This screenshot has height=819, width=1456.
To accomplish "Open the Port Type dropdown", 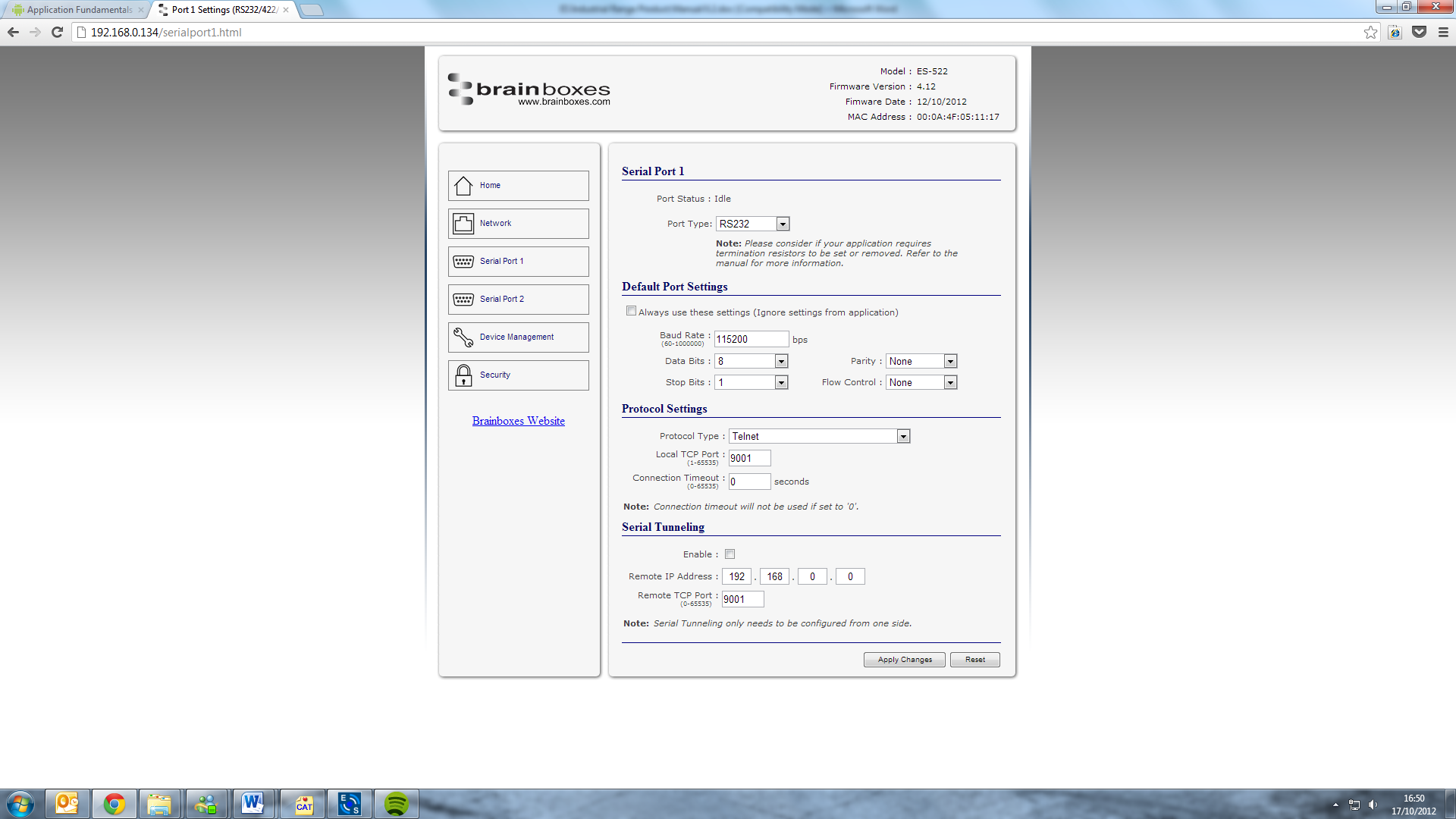I will 783,223.
